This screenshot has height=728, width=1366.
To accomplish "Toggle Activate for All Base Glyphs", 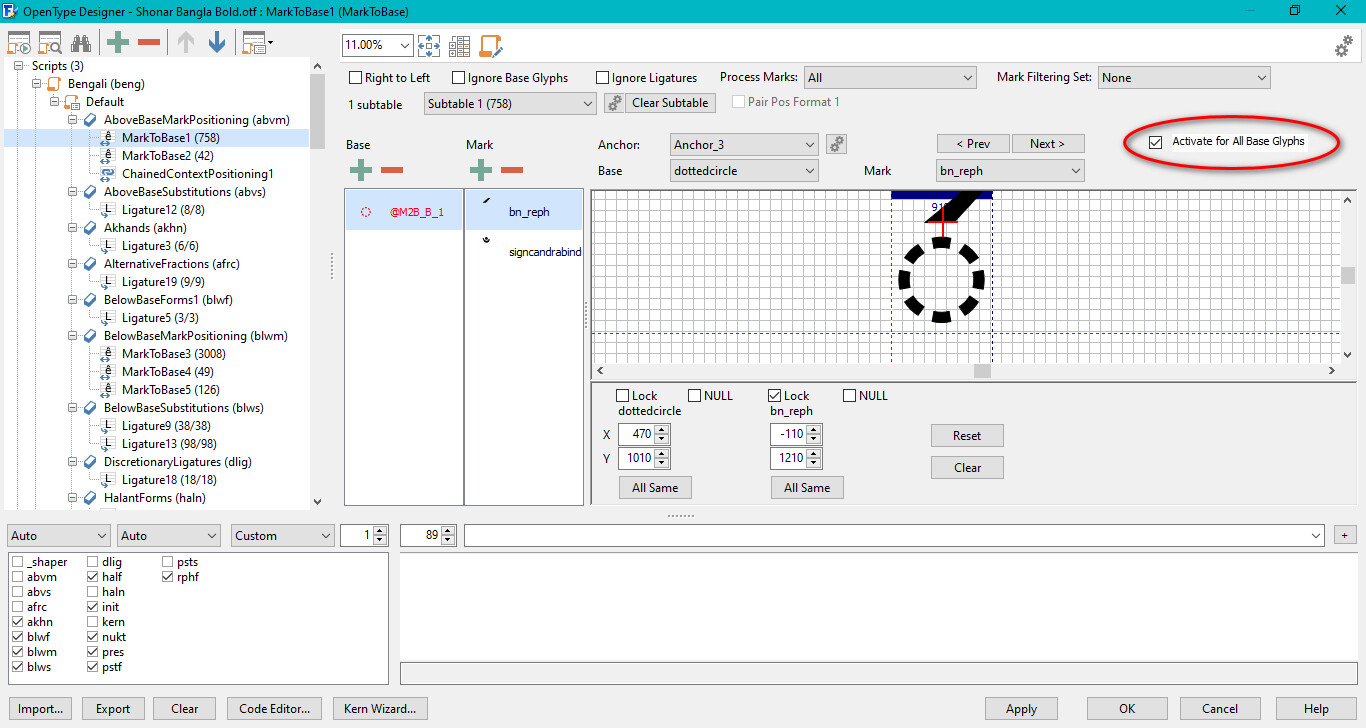I will click(x=1156, y=142).
